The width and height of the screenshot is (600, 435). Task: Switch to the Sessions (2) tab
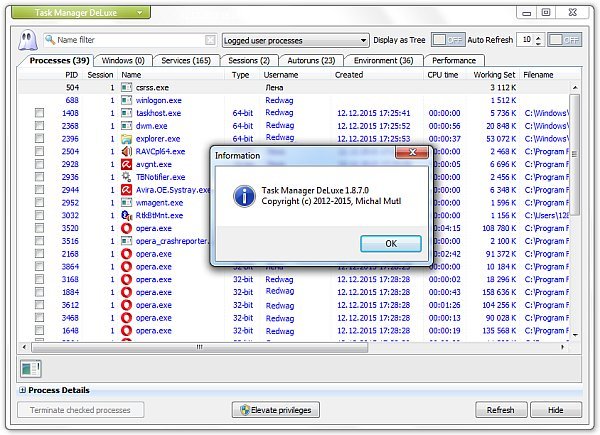click(249, 60)
